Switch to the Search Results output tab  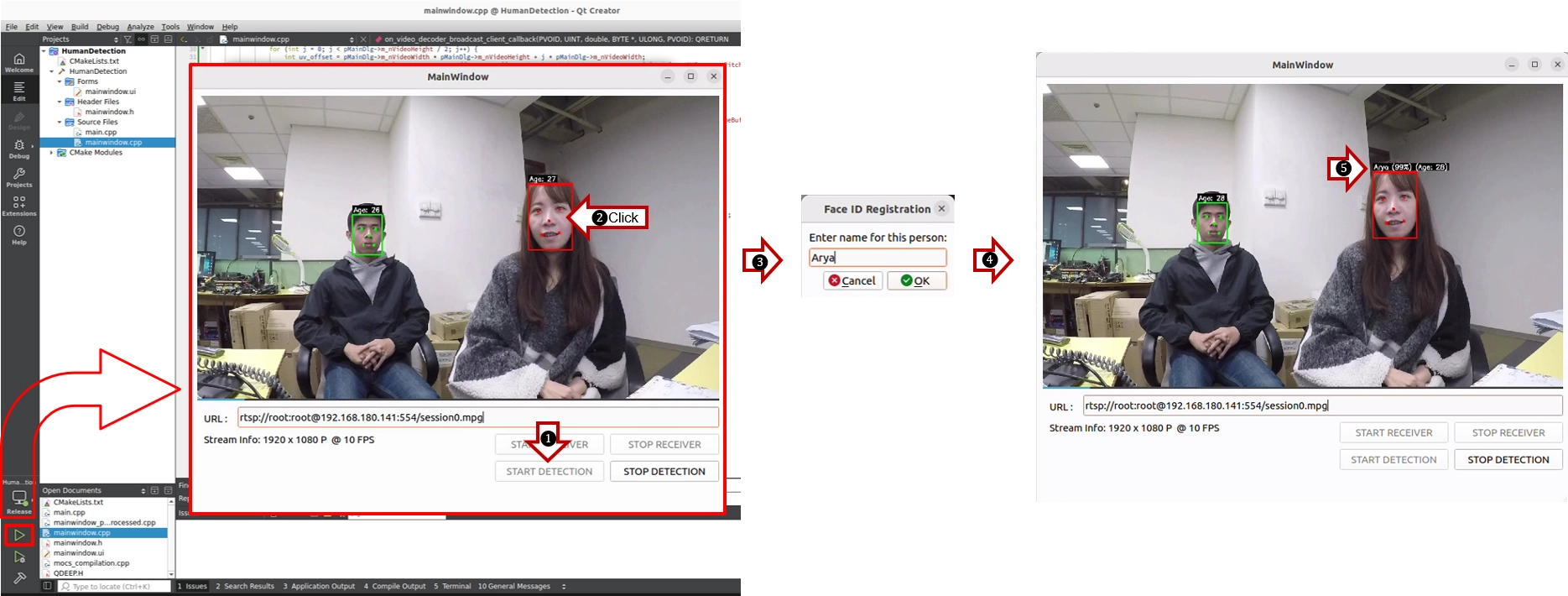[x=245, y=586]
